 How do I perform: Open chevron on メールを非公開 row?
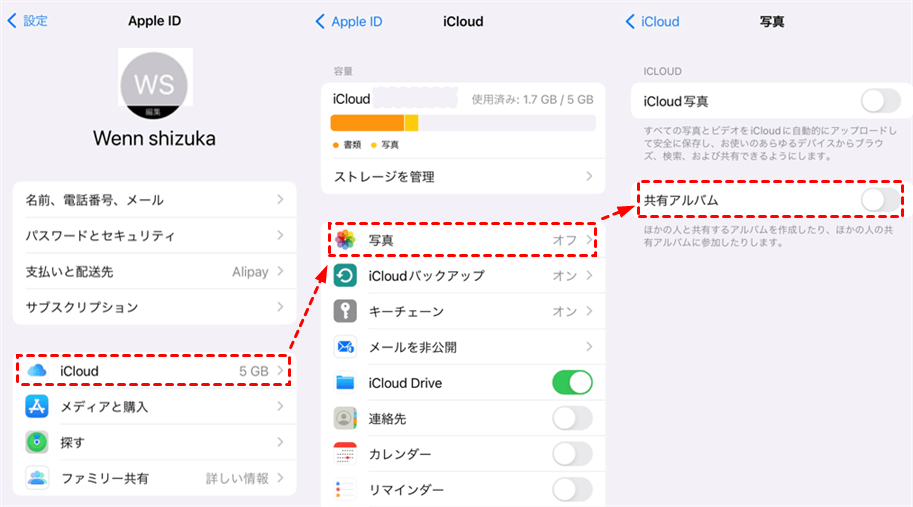click(x=589, y=347)
